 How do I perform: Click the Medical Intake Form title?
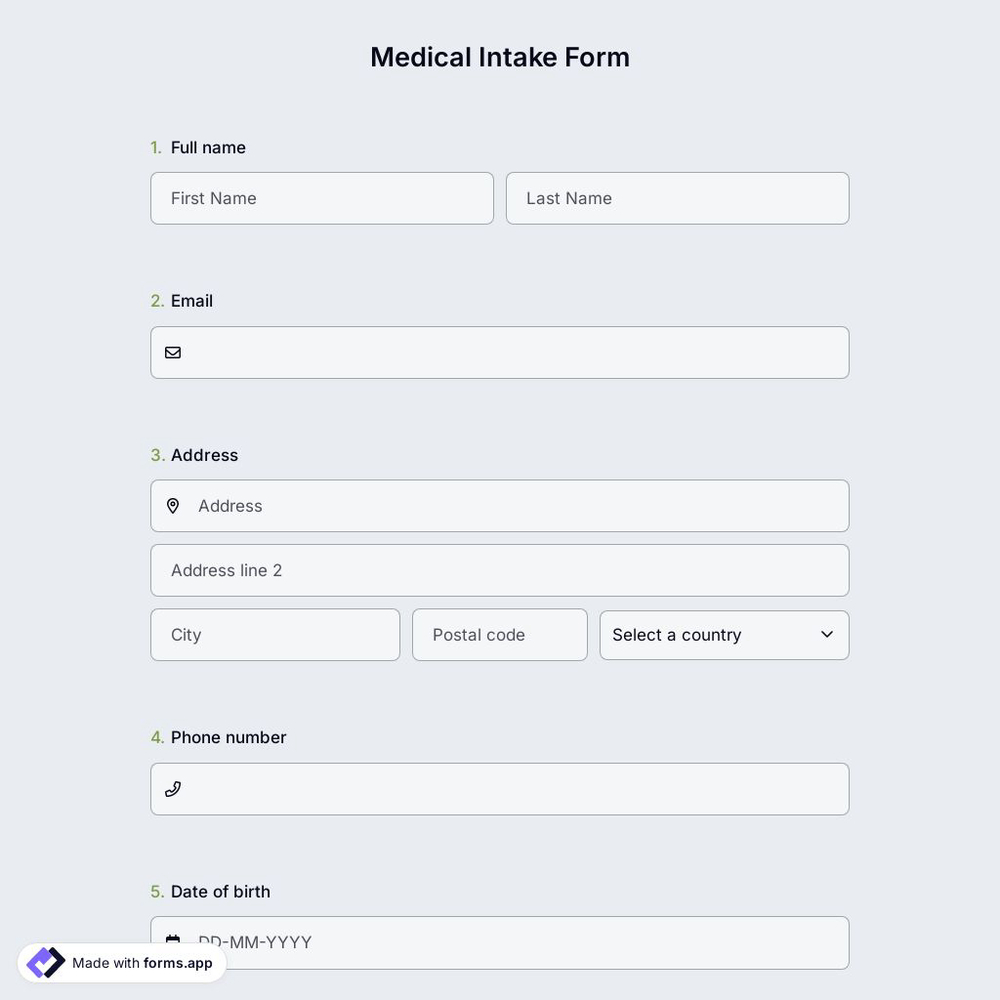(500, 56)
